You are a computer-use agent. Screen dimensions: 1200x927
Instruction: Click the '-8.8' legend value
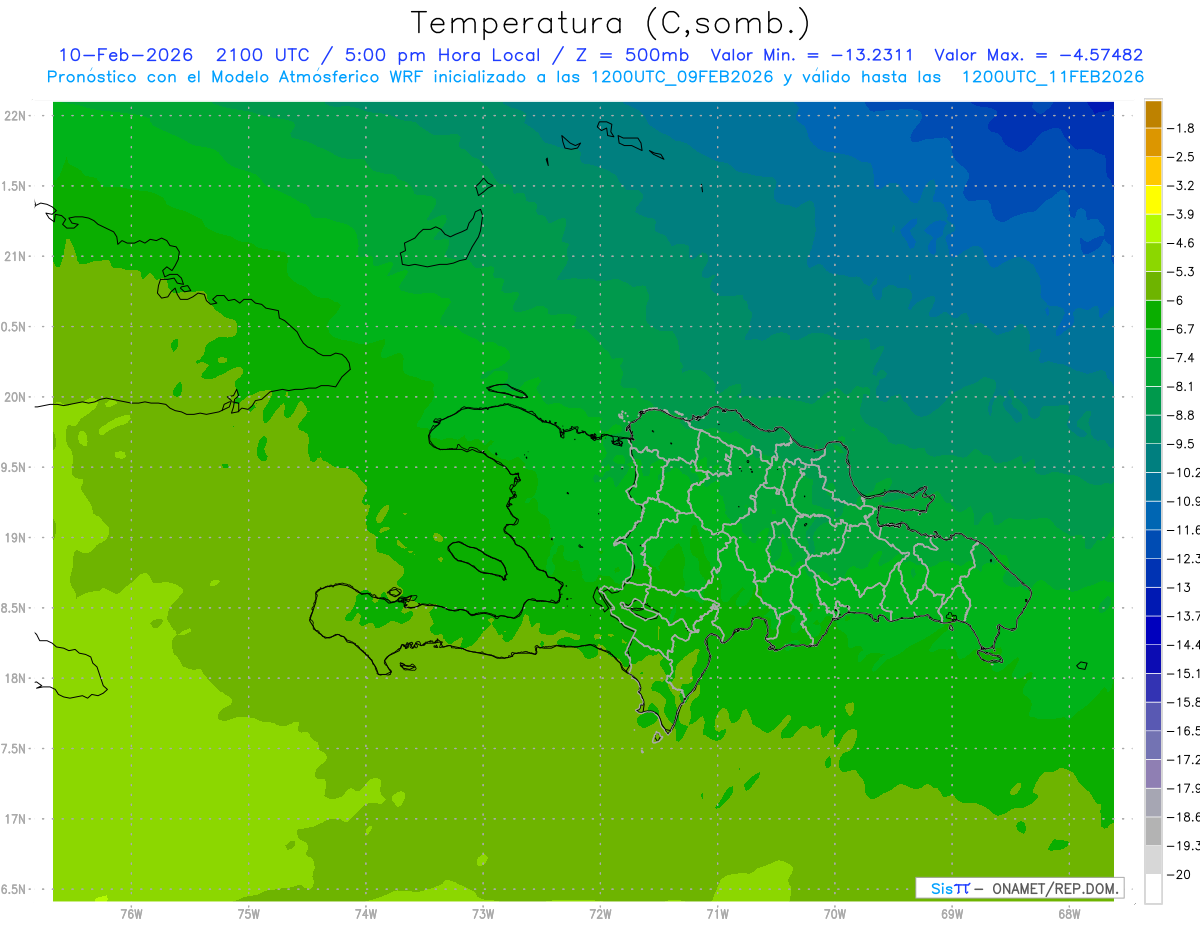tap(1181, 415)
